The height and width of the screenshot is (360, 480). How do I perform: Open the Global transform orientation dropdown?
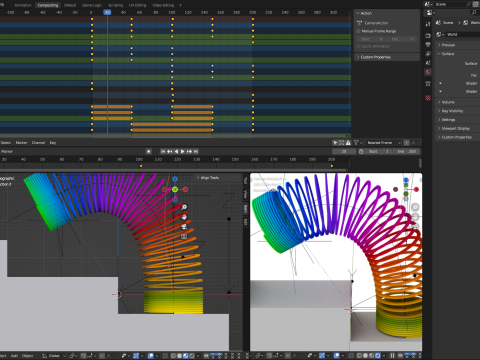54,356
